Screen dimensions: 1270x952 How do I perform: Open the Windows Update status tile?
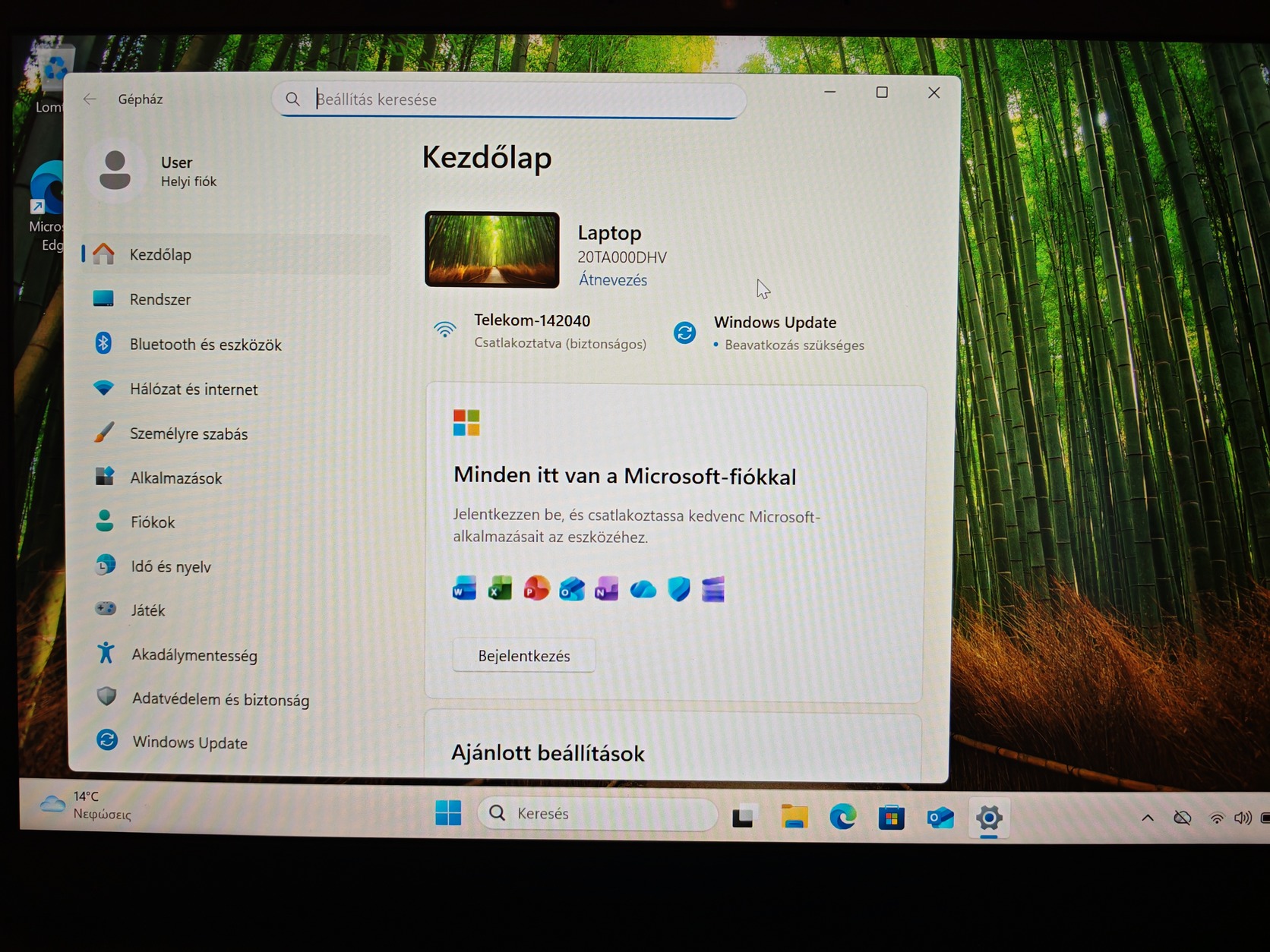769,333
